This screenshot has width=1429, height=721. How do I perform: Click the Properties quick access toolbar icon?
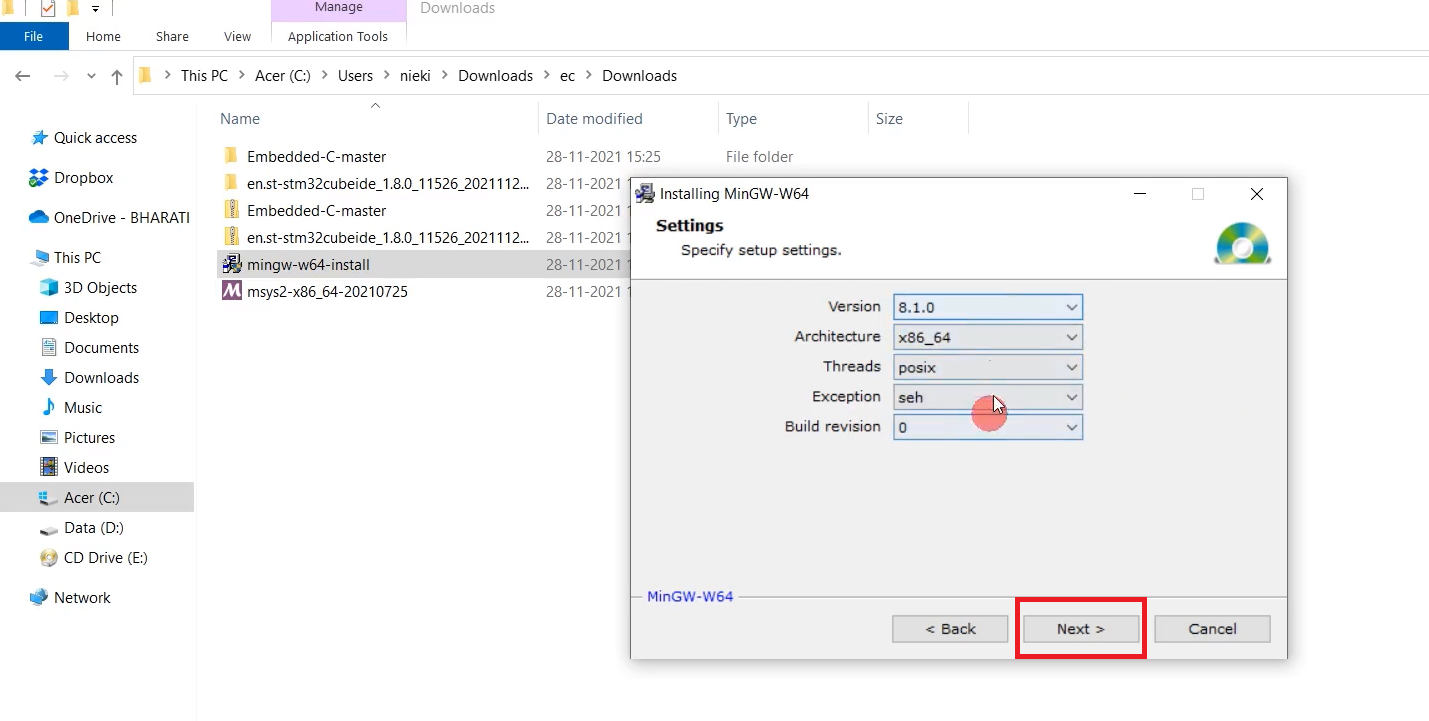47,8
